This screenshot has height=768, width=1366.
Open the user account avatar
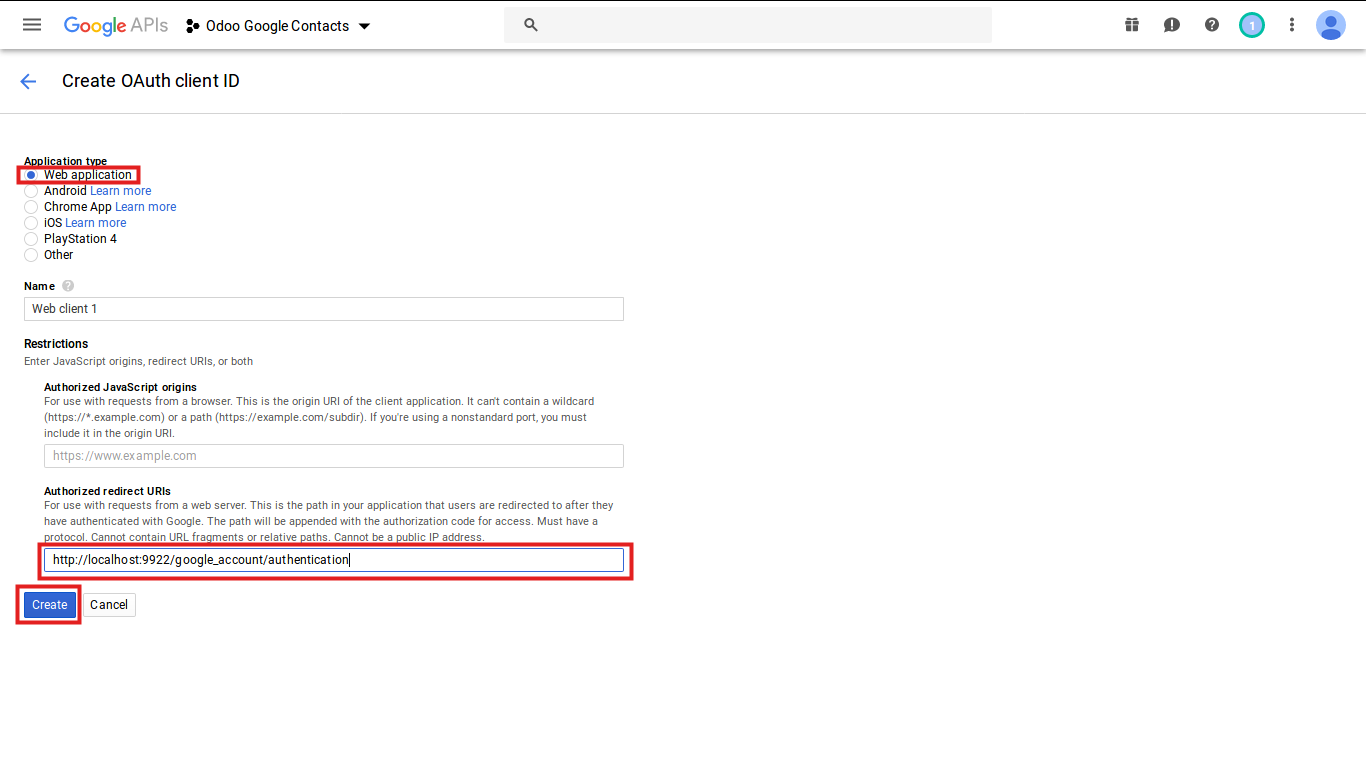pos(1331,25)
